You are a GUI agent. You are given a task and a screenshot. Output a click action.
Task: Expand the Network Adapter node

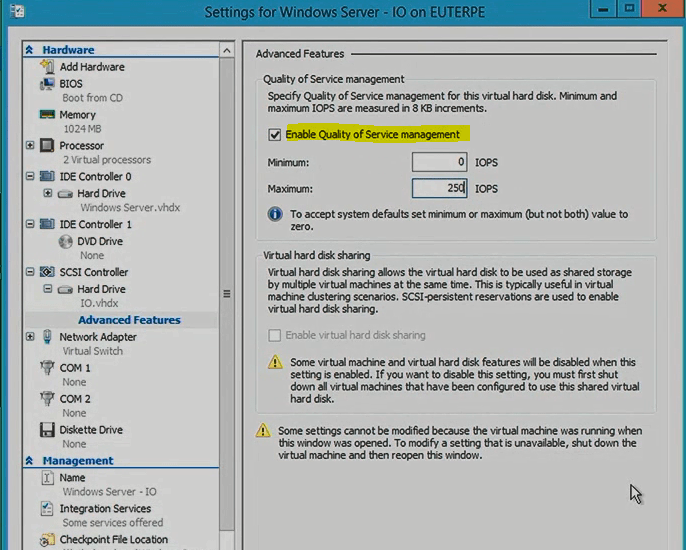(30, 336)
